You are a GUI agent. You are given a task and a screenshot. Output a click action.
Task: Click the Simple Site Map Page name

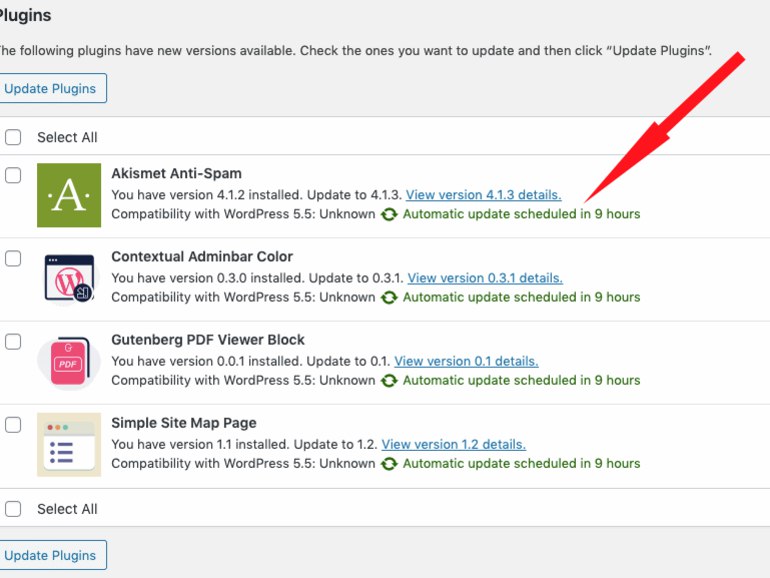coord(184,423)
